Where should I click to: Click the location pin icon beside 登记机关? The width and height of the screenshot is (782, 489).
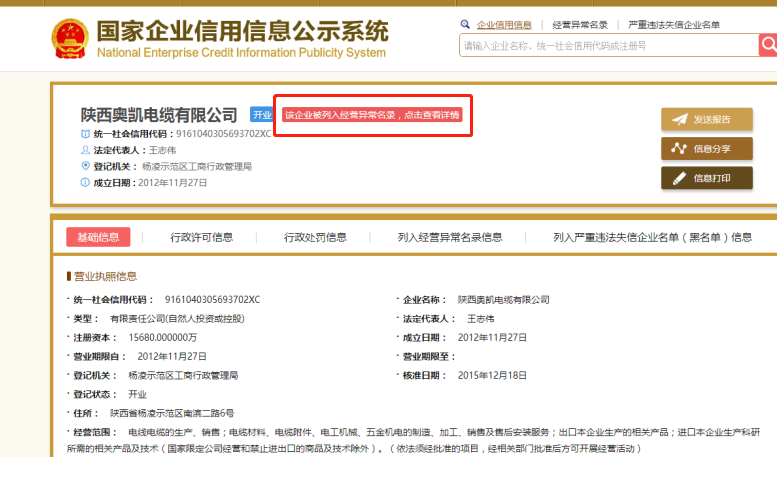(85, 166)
